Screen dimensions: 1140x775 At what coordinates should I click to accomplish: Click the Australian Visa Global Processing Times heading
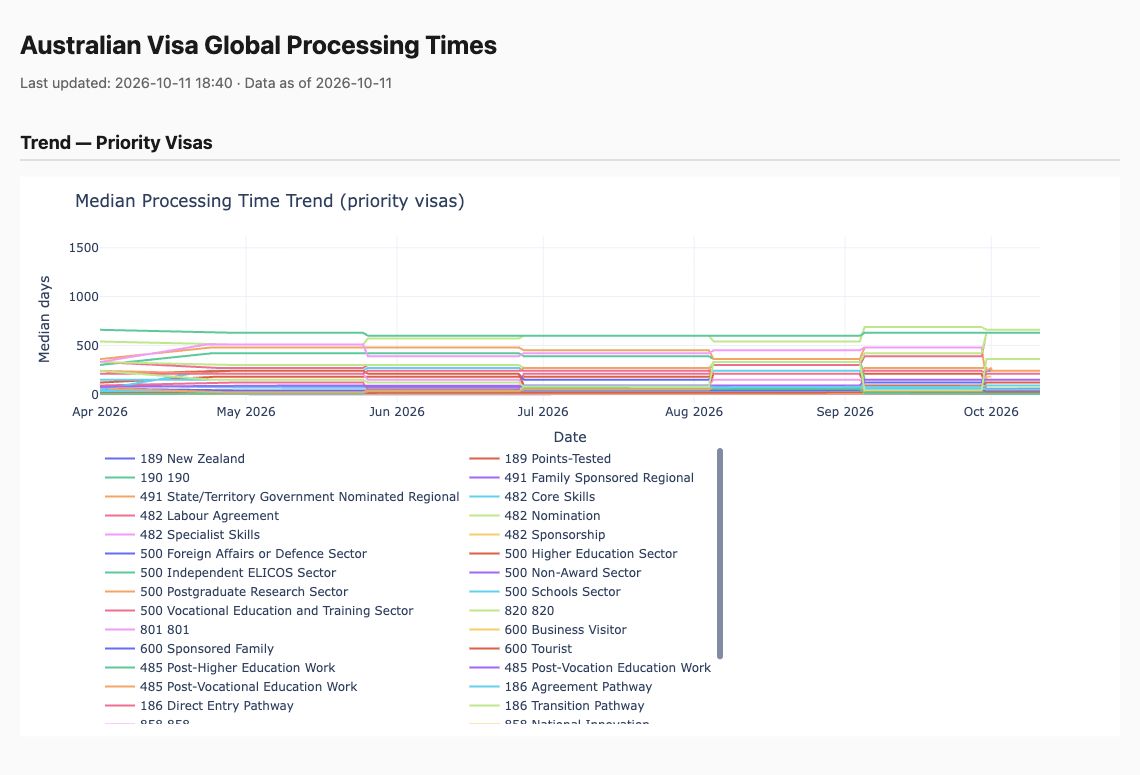(x=258, y=45)
